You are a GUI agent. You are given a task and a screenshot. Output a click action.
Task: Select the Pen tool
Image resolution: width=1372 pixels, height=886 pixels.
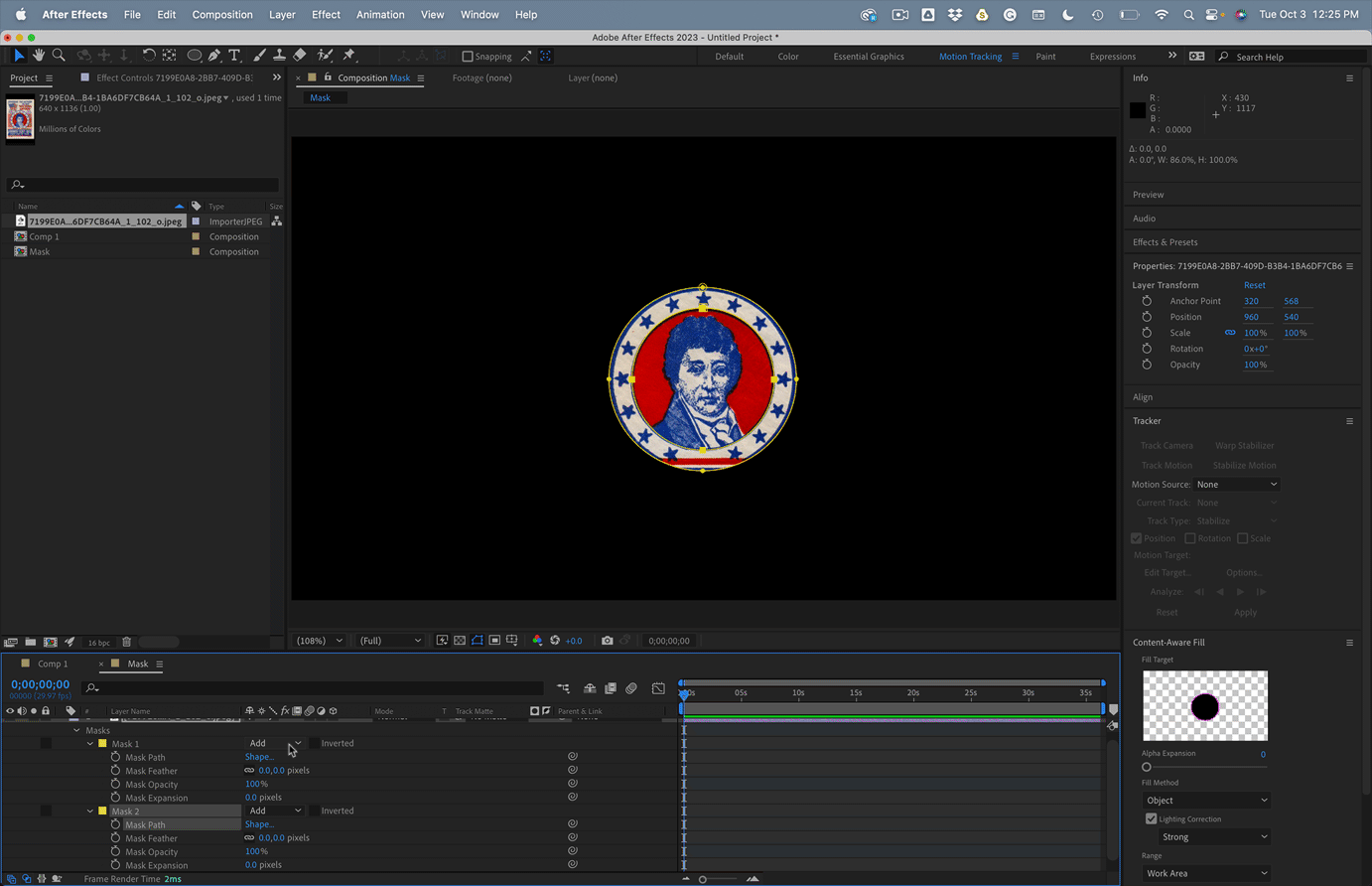point(214,56)
